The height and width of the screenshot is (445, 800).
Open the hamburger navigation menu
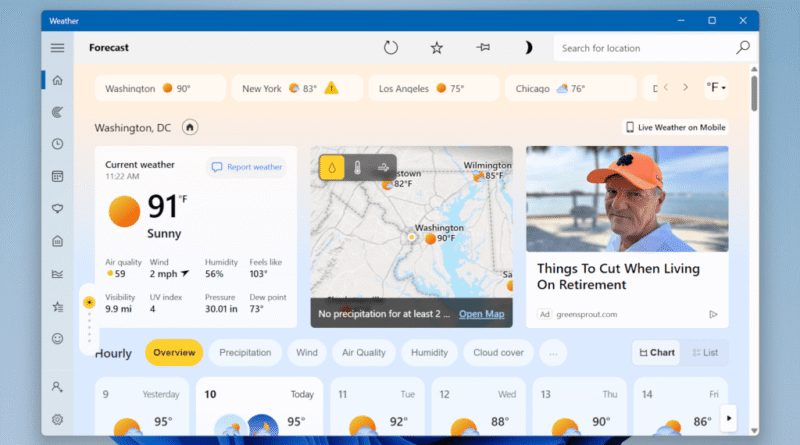click(58, 47)
